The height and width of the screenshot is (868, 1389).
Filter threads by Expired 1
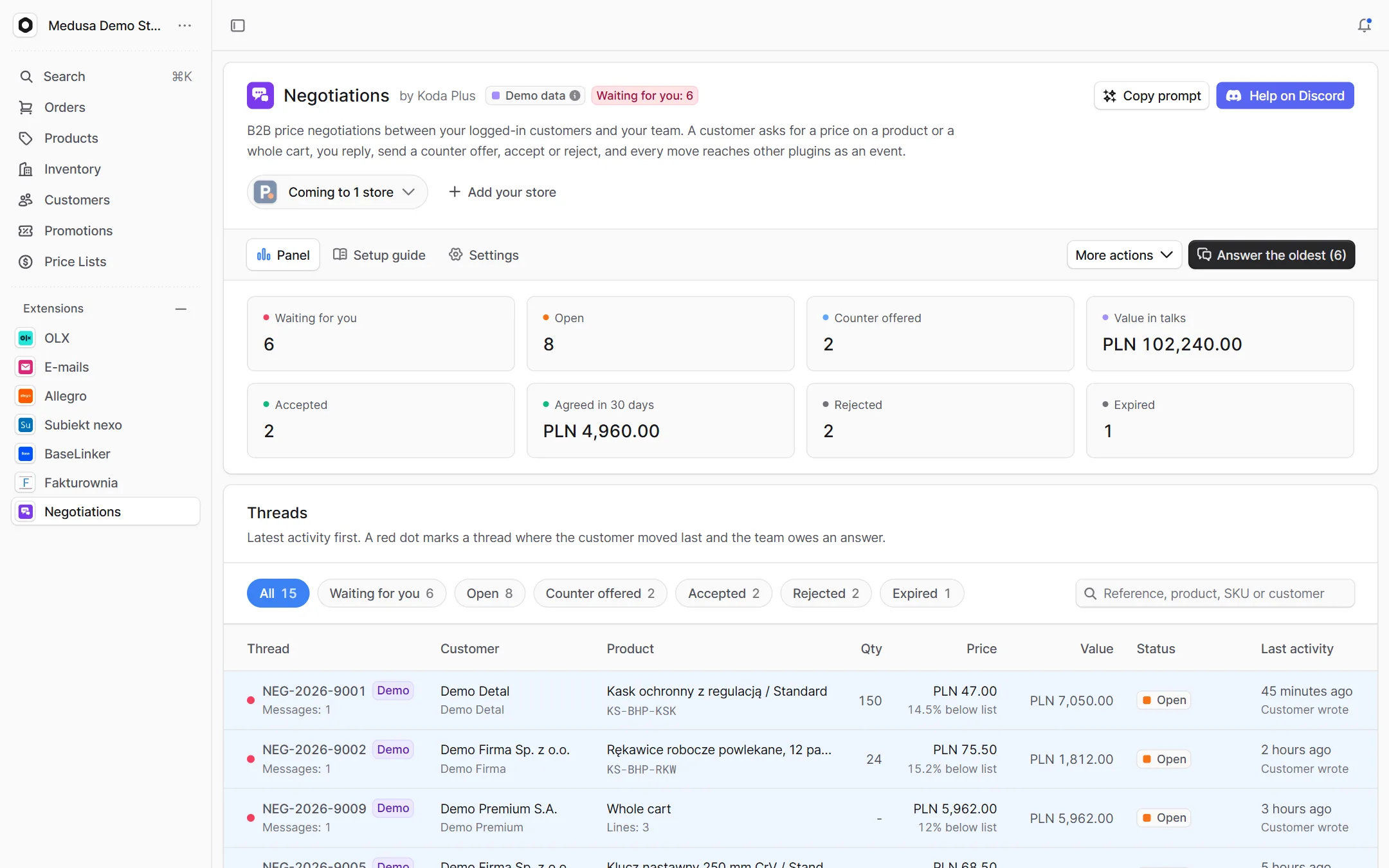pyautogui.click(x=921, y=593)
